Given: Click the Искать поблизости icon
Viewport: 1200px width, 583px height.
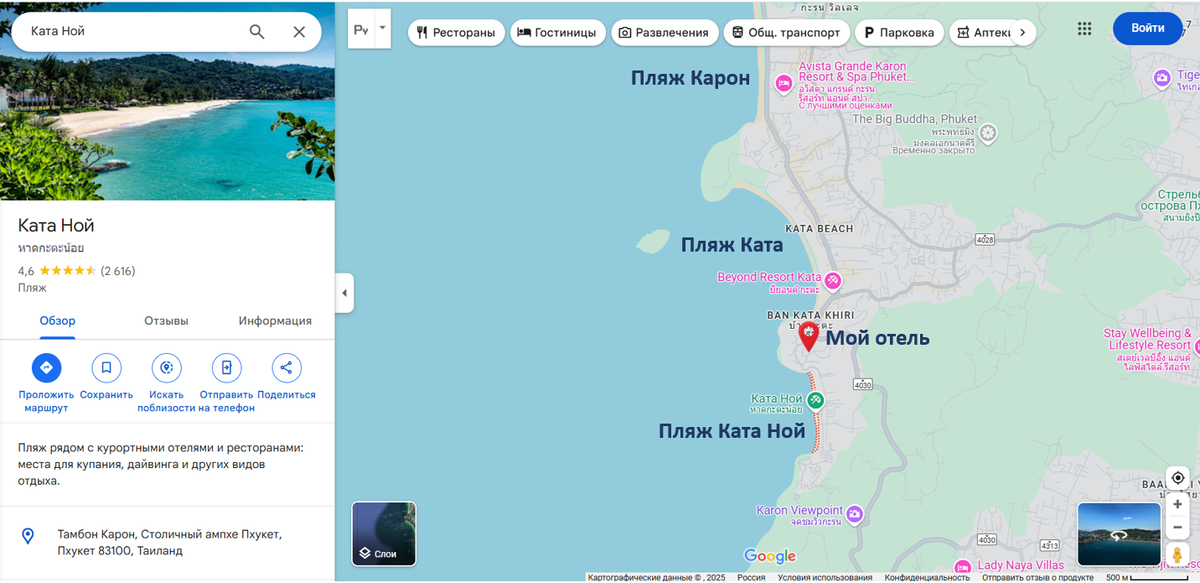Looking at the screenshot, I should click(x=166, y=368).
